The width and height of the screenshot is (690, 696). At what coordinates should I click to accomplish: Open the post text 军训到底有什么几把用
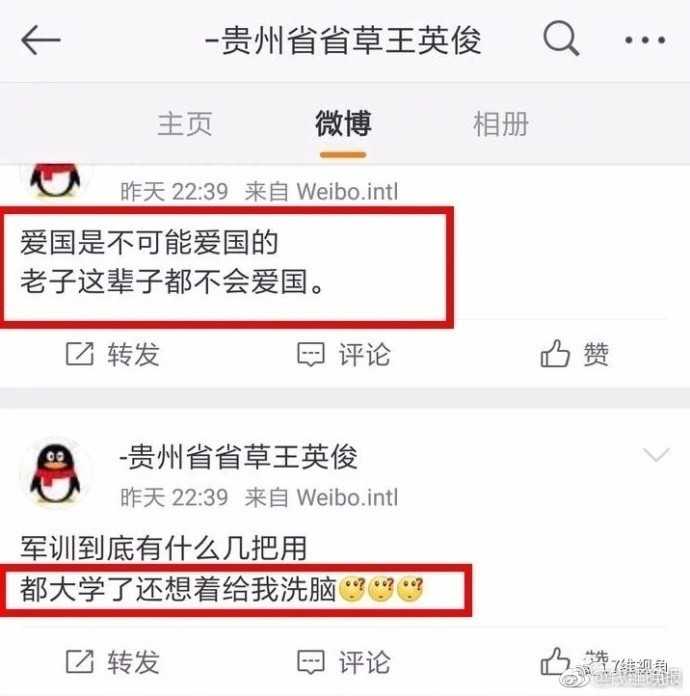(x=163, y=548)
